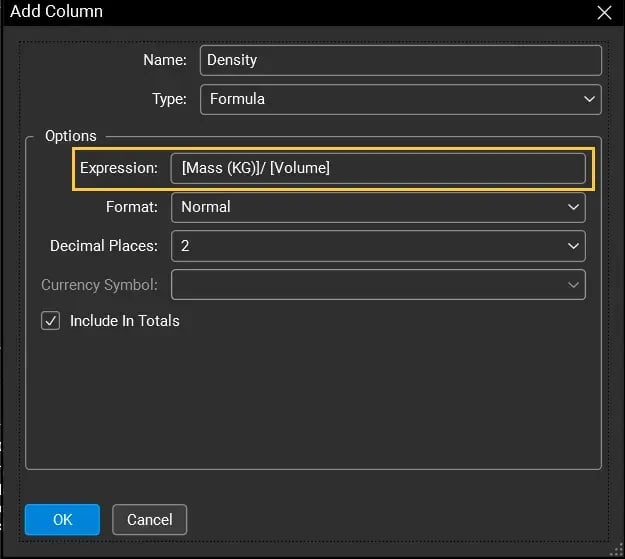This screenshot has width=625, height=559.
Task: Click the Name field containing Density
Action: coord(401,60)
